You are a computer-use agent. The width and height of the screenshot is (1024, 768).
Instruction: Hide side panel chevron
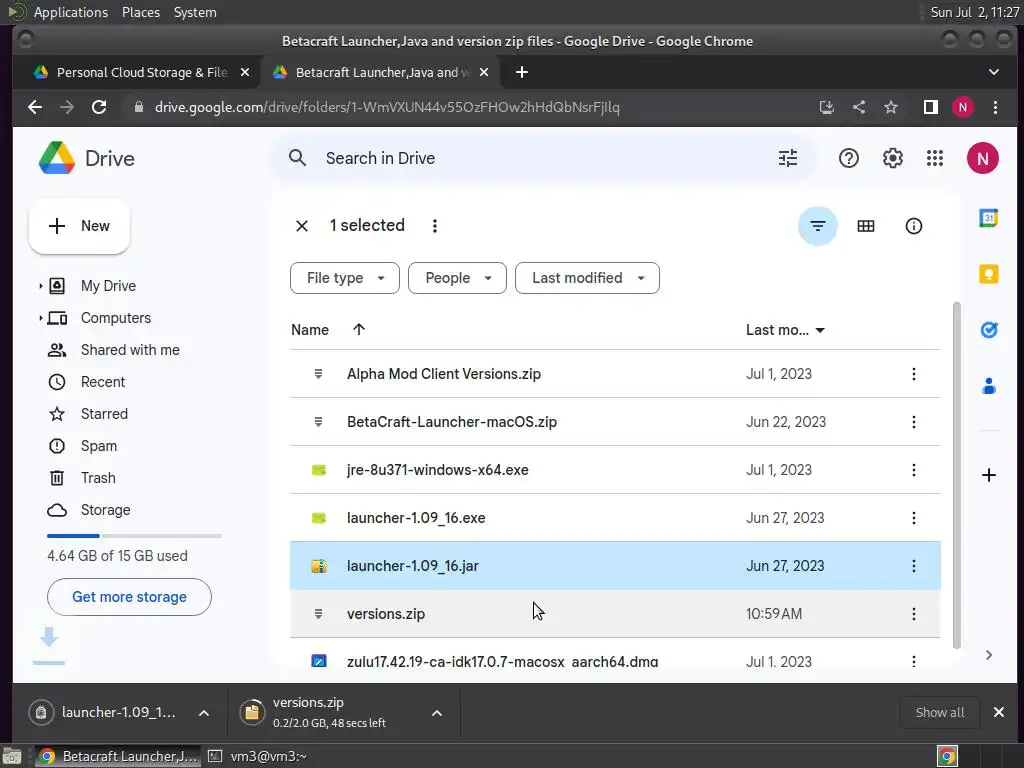(988, 655)
